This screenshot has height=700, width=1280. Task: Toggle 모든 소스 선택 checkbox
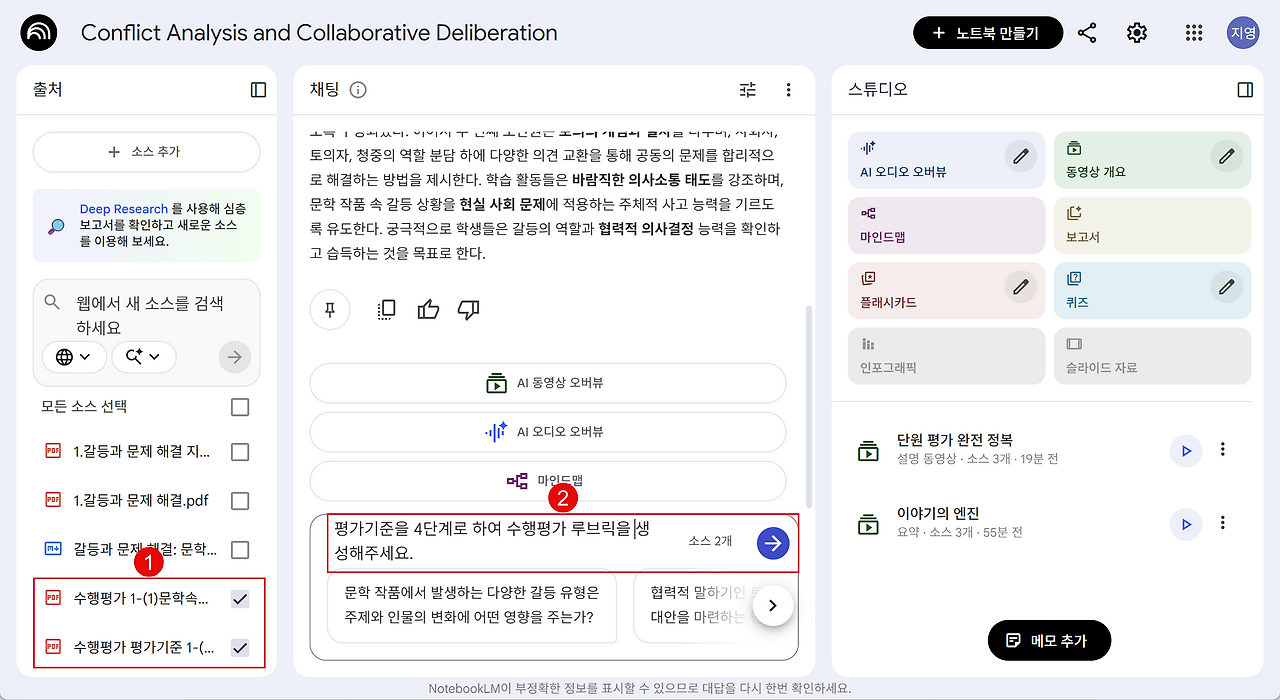[240, 407]
